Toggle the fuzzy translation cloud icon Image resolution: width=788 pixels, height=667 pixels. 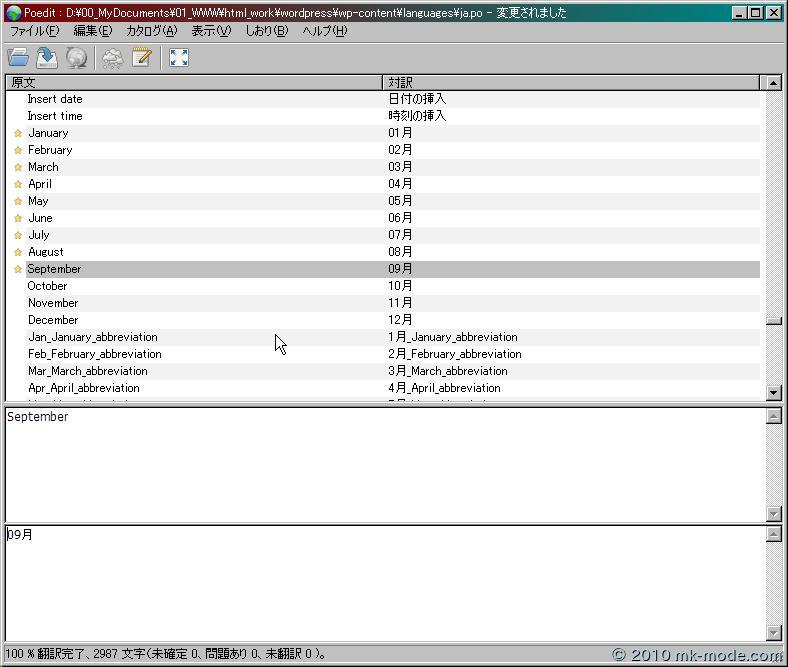pyautogui.click(x=113, y=58)
